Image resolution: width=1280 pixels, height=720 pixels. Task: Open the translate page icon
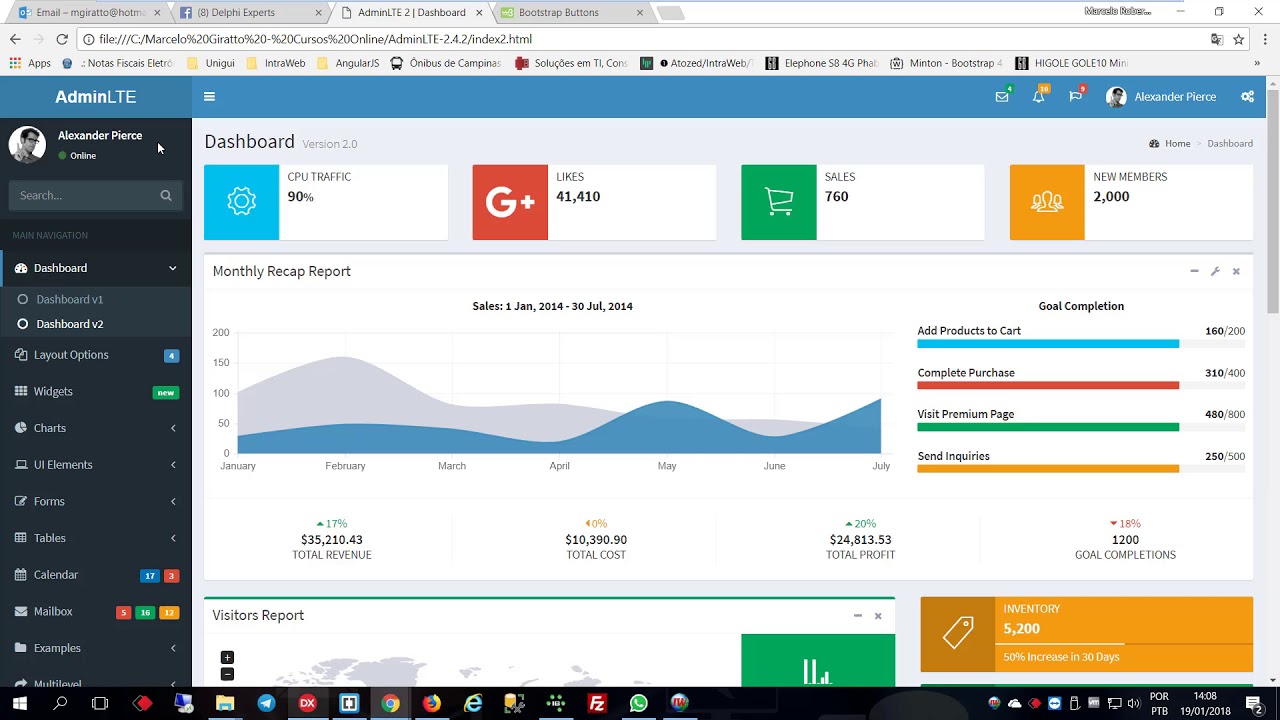pos(1216,39)
